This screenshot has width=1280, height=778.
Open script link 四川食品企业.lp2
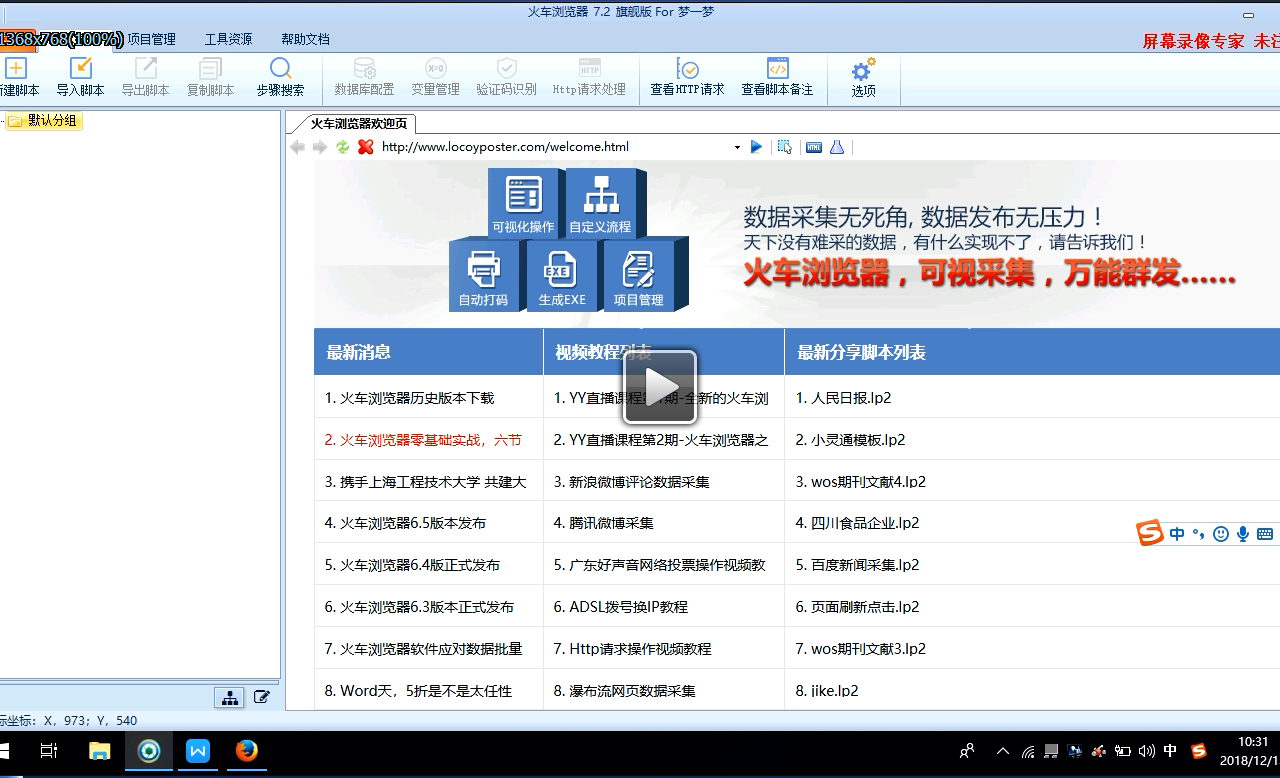pyautogui.click(x=865, y=523)
